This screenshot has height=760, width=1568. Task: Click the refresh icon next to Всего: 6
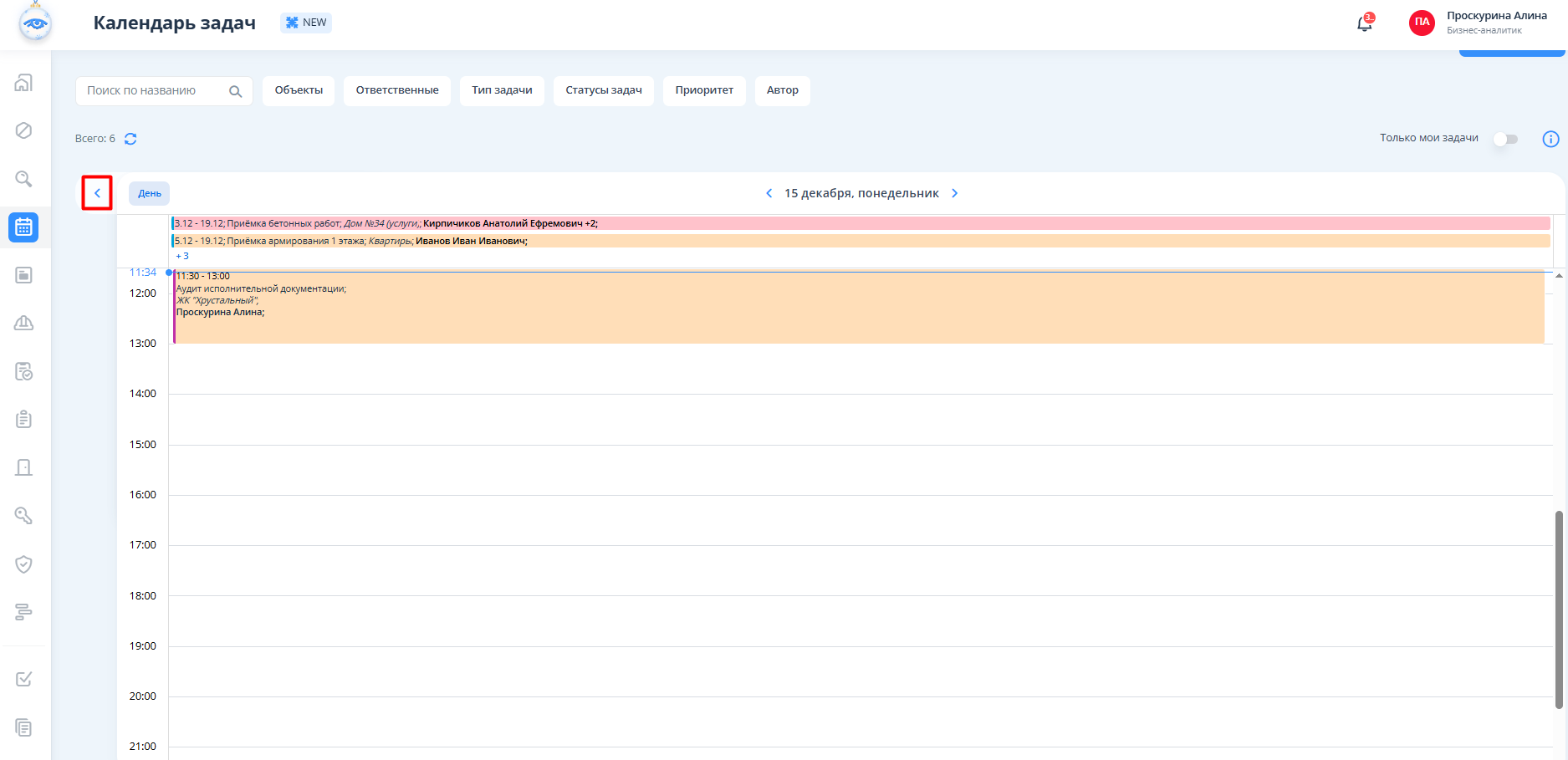pyautogui.click(x=130, y=139)
